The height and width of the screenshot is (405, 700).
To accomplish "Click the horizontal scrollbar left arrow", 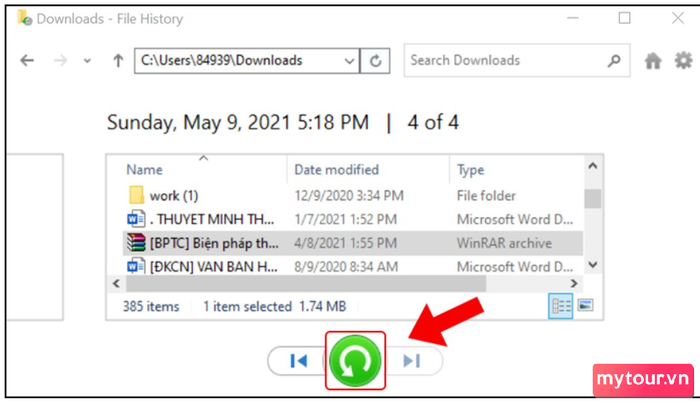I will [117, 284].
